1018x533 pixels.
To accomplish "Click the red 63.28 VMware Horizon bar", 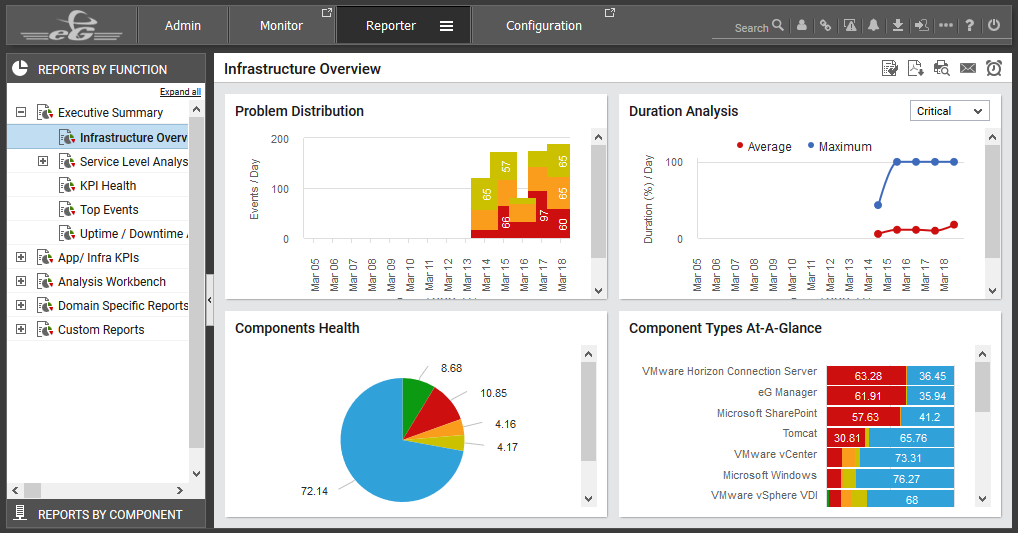I will 867,376.
